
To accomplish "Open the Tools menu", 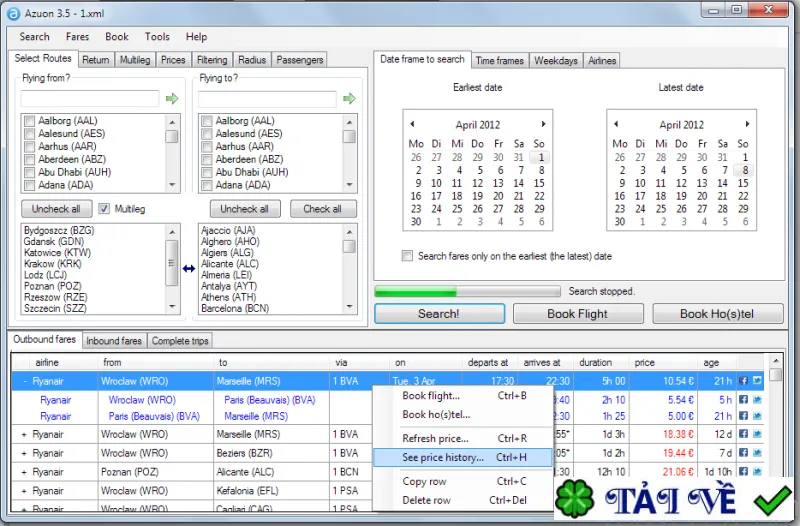I will [157, 37].
